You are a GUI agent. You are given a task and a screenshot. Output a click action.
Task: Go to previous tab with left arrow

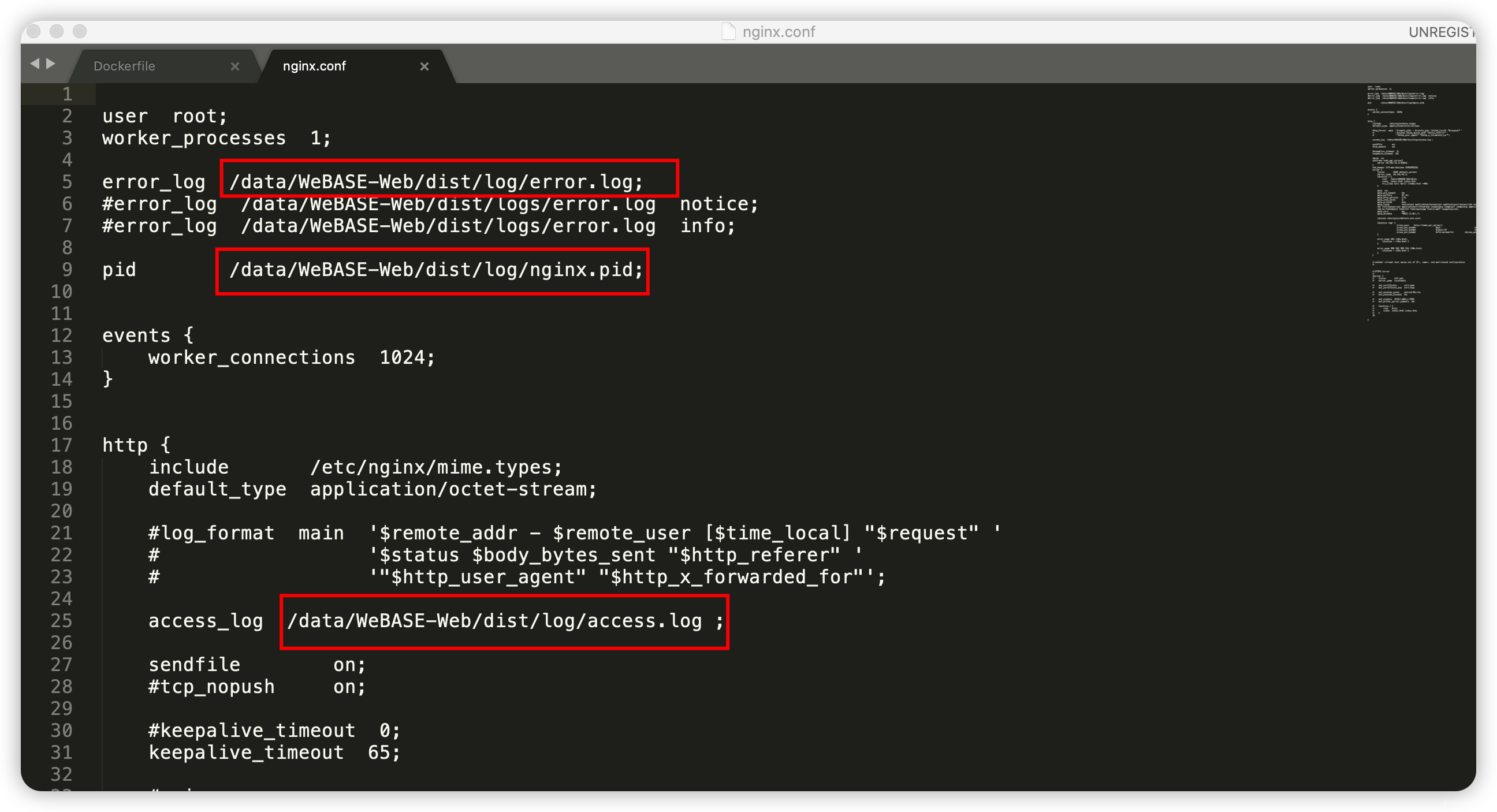pos(35,64)
